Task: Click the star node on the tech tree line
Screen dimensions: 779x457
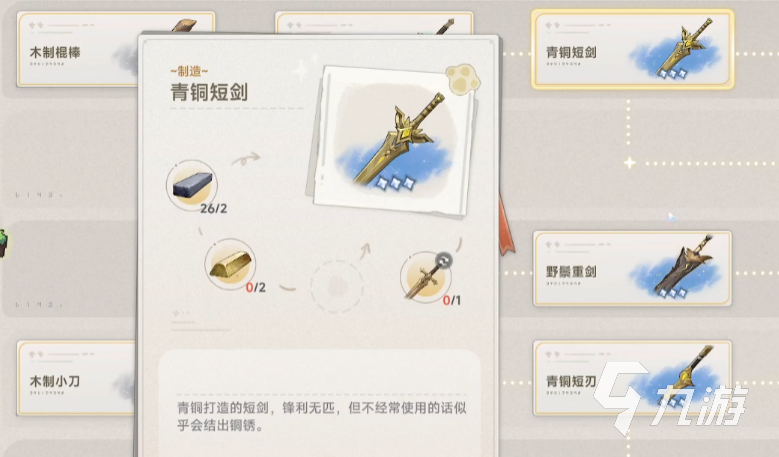Action: [629, 163]
